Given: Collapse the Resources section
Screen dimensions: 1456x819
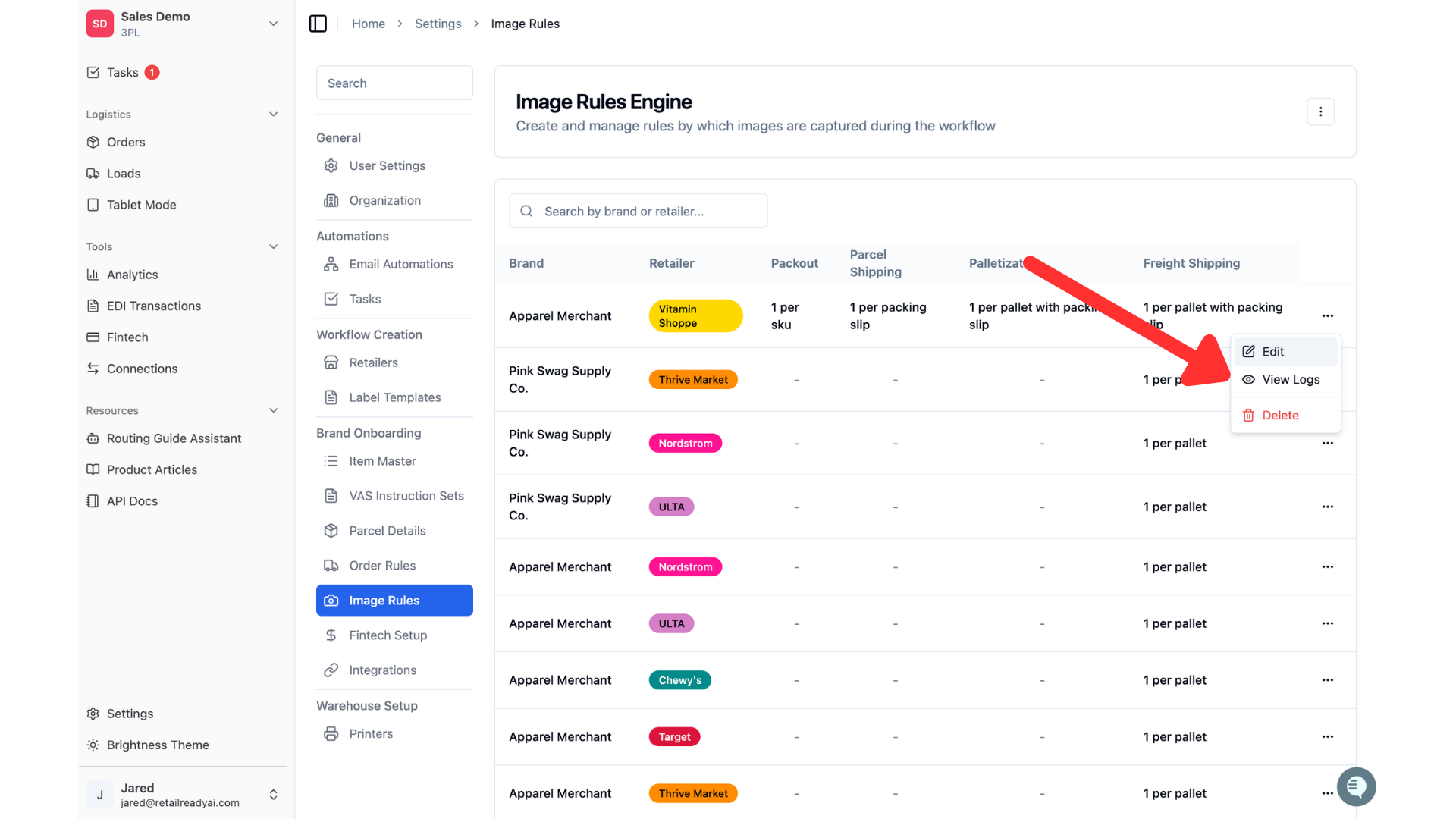Looking at the screenshot, I should coord(273,411).
